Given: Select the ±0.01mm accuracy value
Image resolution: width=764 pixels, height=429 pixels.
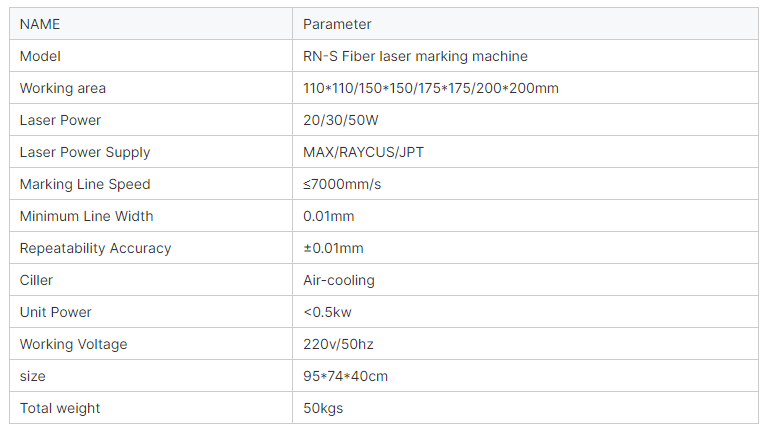Looking at the screenshot, I should point(333,248).
